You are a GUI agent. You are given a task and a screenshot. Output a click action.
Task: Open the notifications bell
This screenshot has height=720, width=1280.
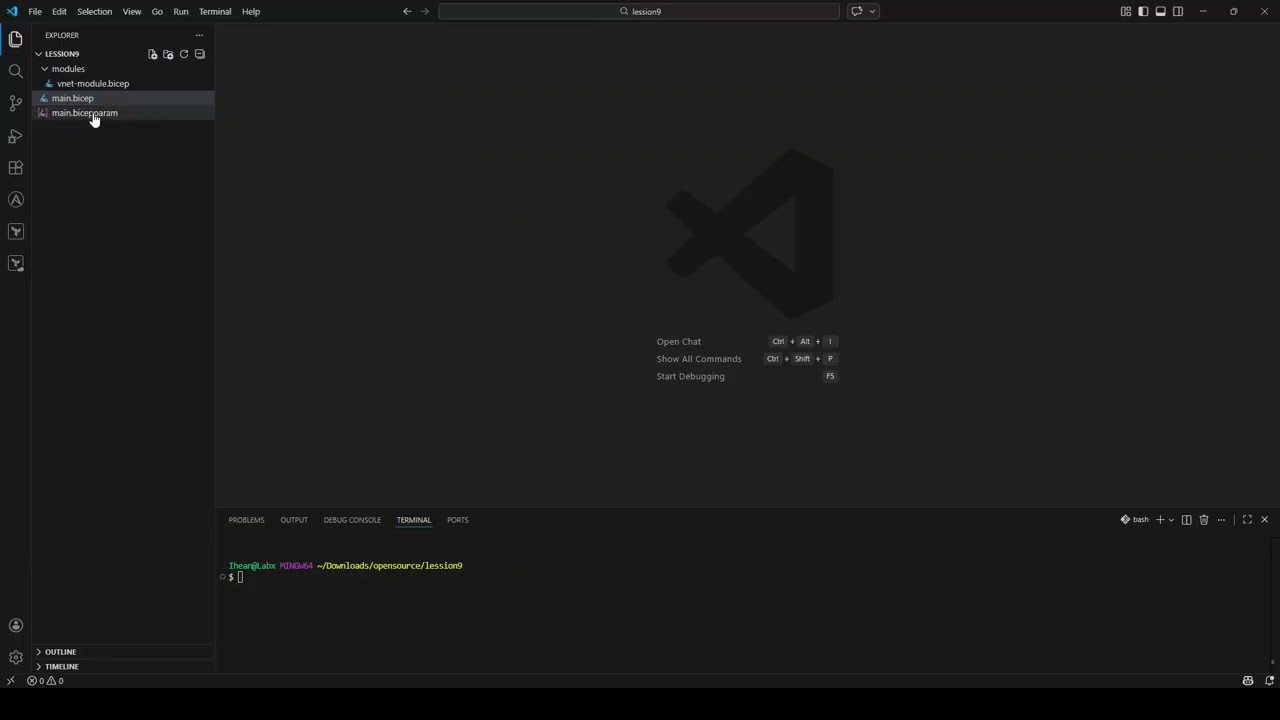click(1269, 681)
